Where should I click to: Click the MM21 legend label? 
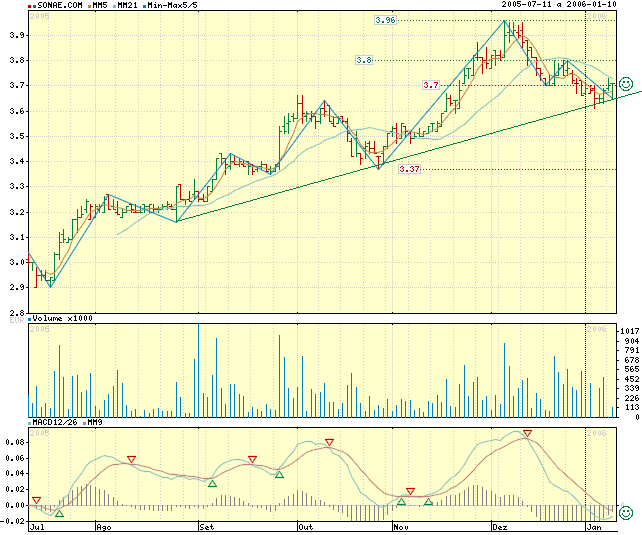[x=127, y=5]
